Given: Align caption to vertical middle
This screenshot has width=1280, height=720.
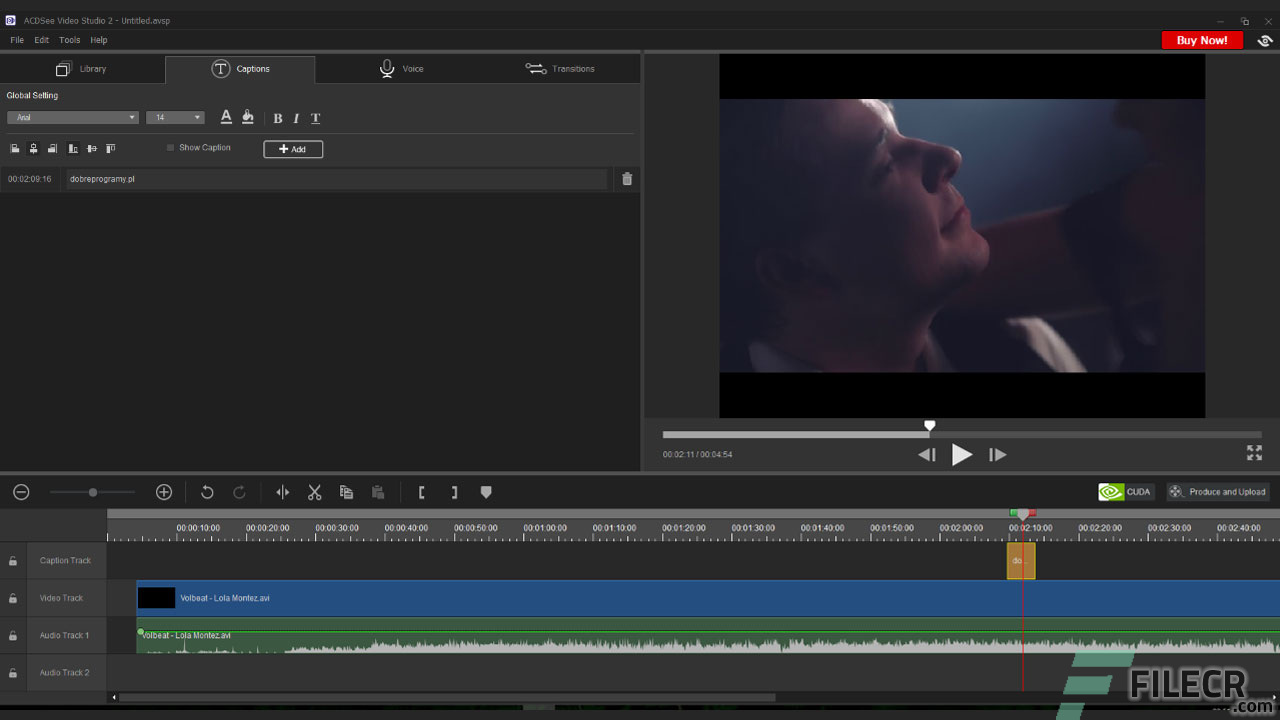Looking at the screenshot, I should [92, 149].
